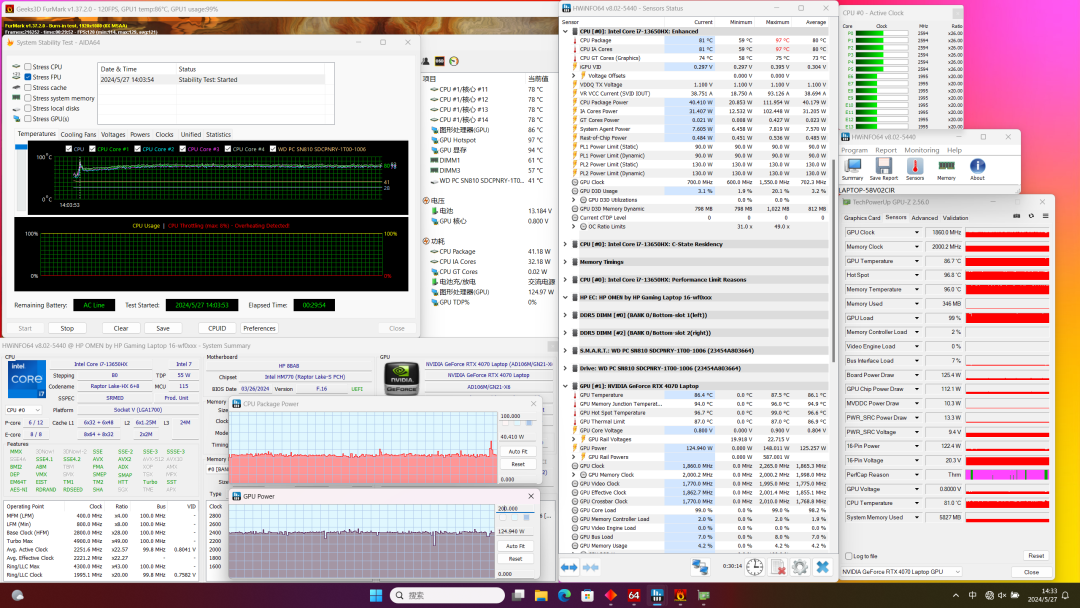Screen dimensions: 1080x608
Task: Click the Preferences button in AIDA64
Action: [259, 328]
